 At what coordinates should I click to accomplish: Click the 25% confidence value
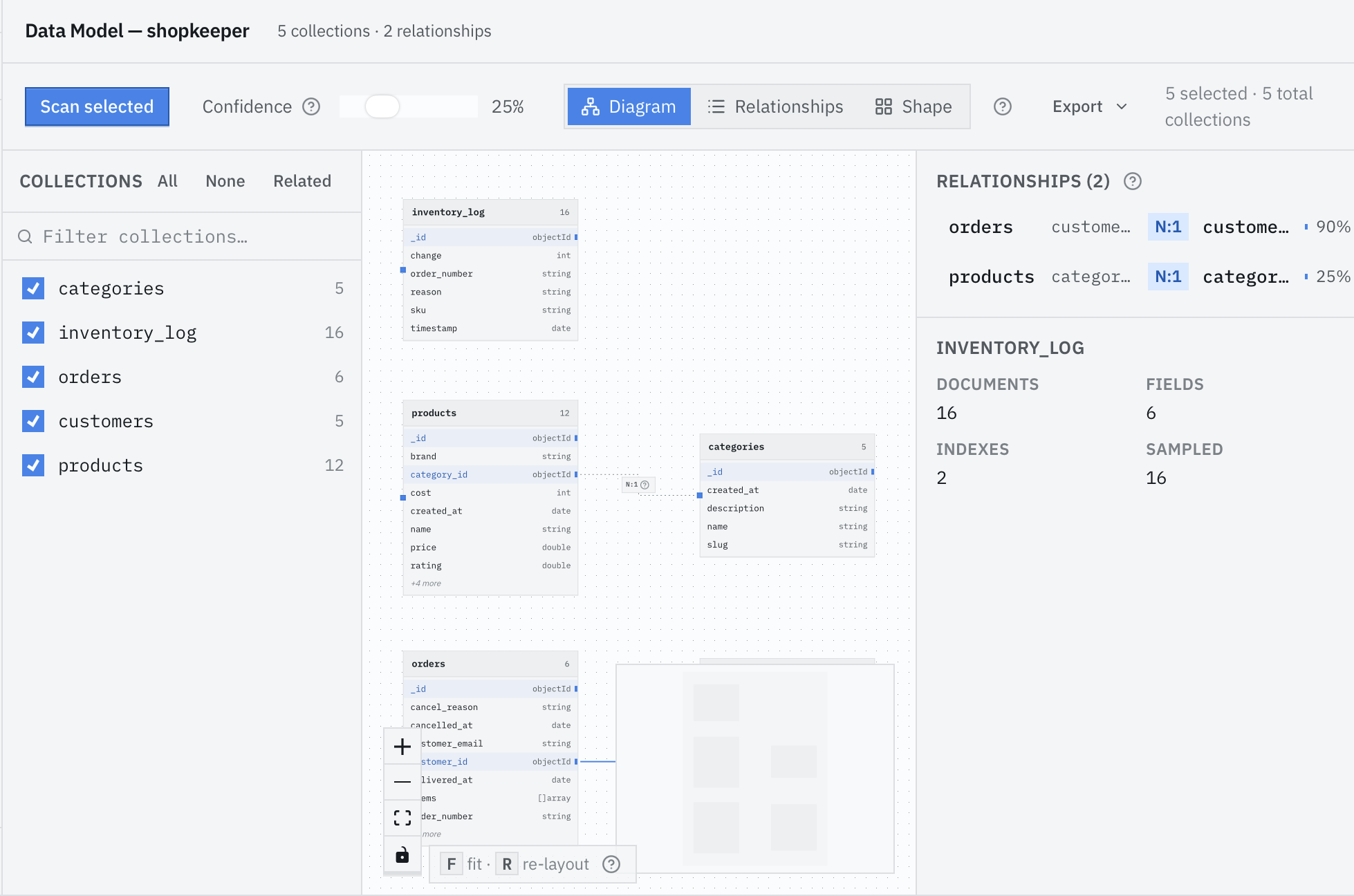508,106
